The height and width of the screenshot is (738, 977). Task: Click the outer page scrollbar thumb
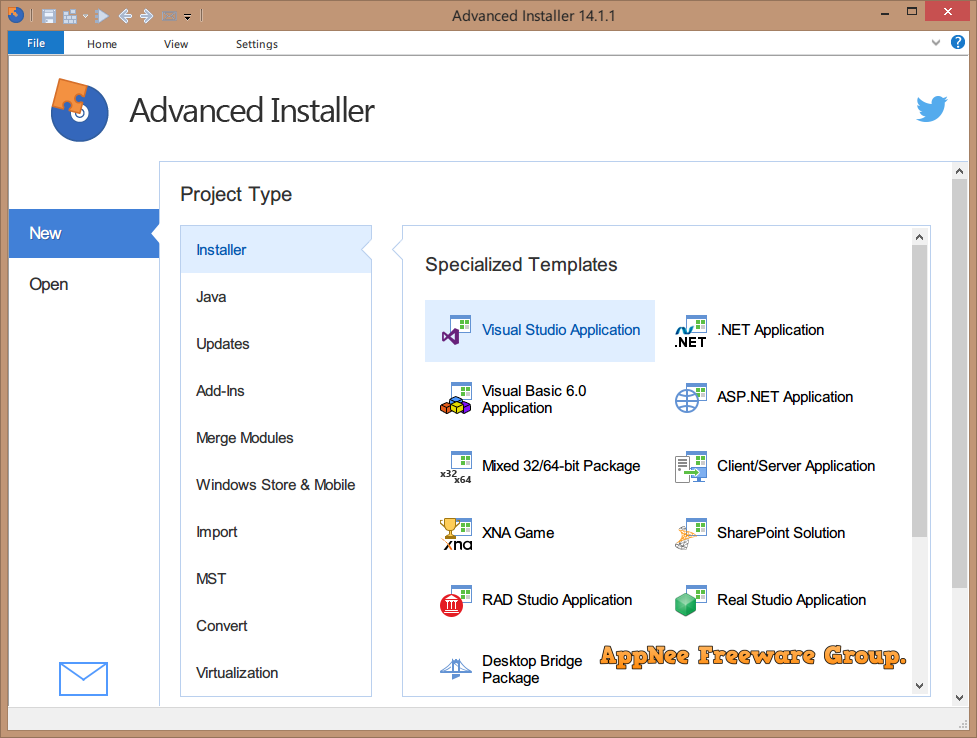(960, 383)
